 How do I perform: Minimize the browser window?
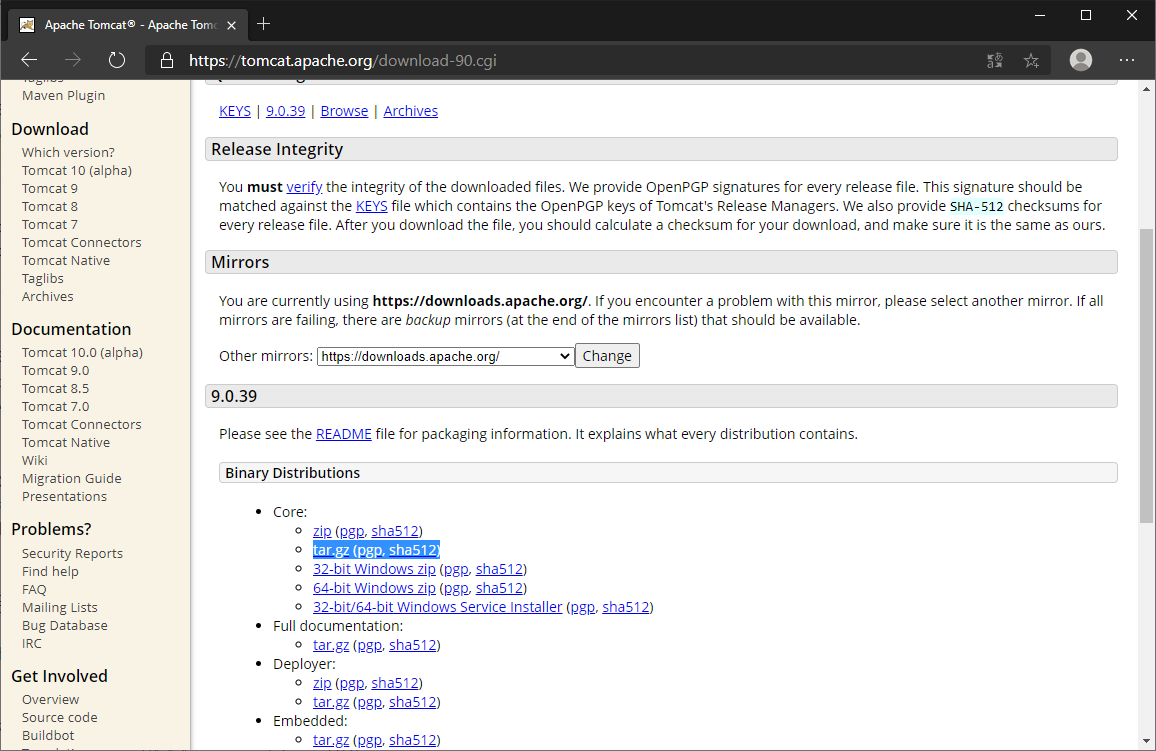pyautogui.click(x=1040, y=15)
